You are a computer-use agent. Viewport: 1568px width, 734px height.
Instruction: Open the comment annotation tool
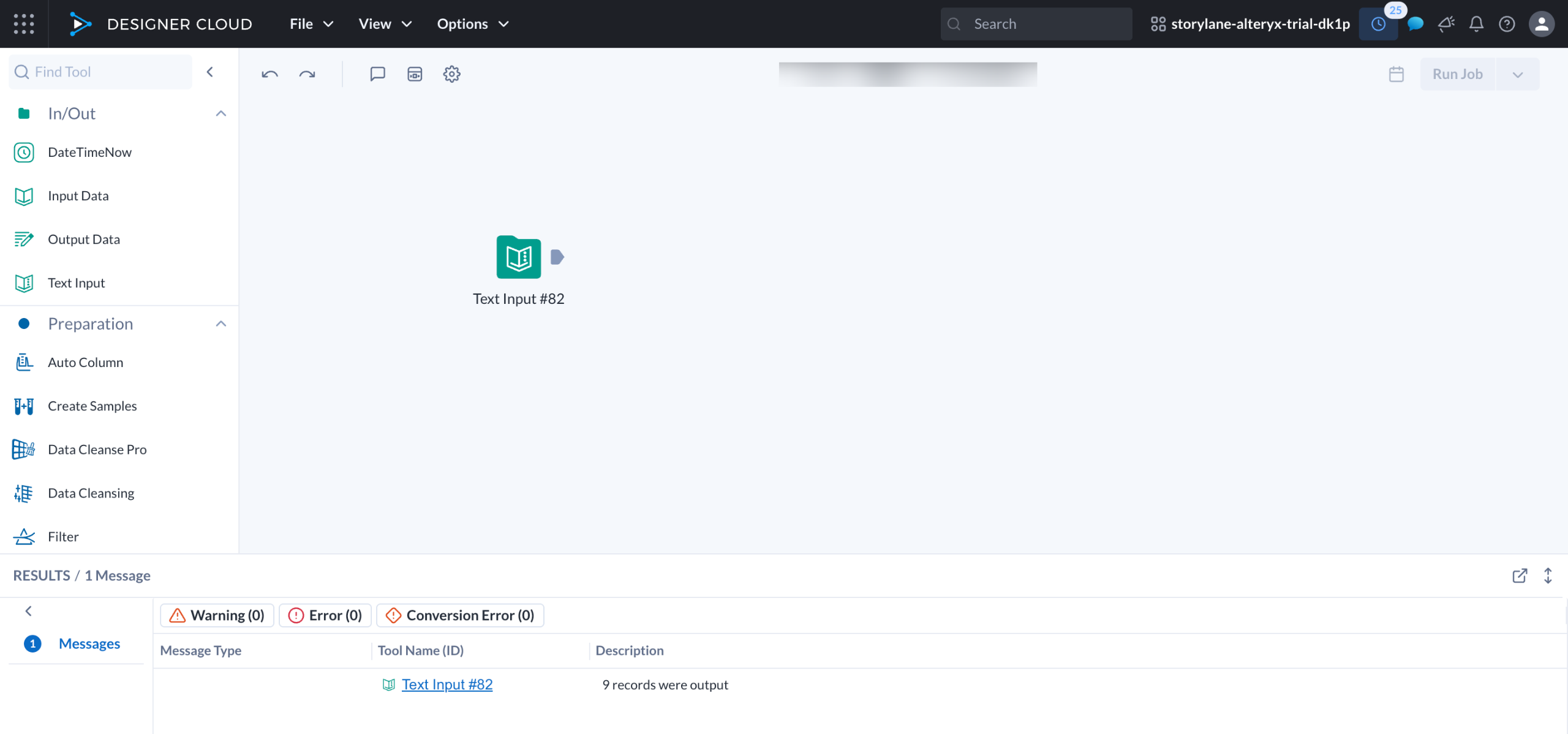pyautogui.click(x=377, y=74)
